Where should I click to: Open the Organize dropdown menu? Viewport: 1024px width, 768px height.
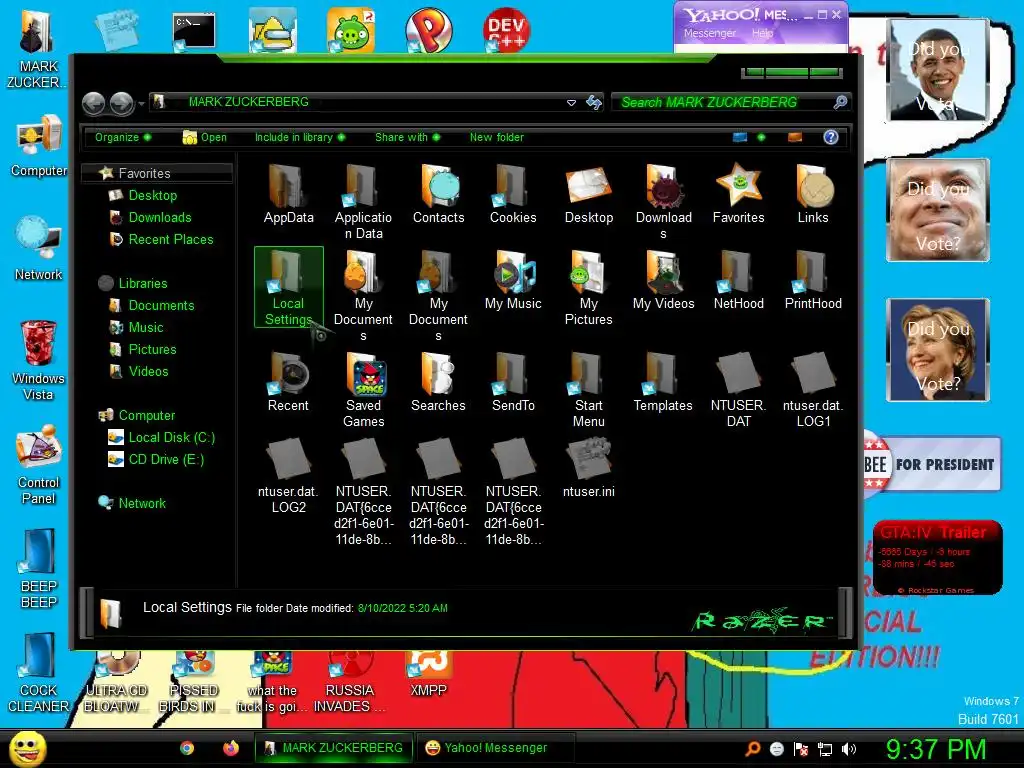(x=123, y=137)
